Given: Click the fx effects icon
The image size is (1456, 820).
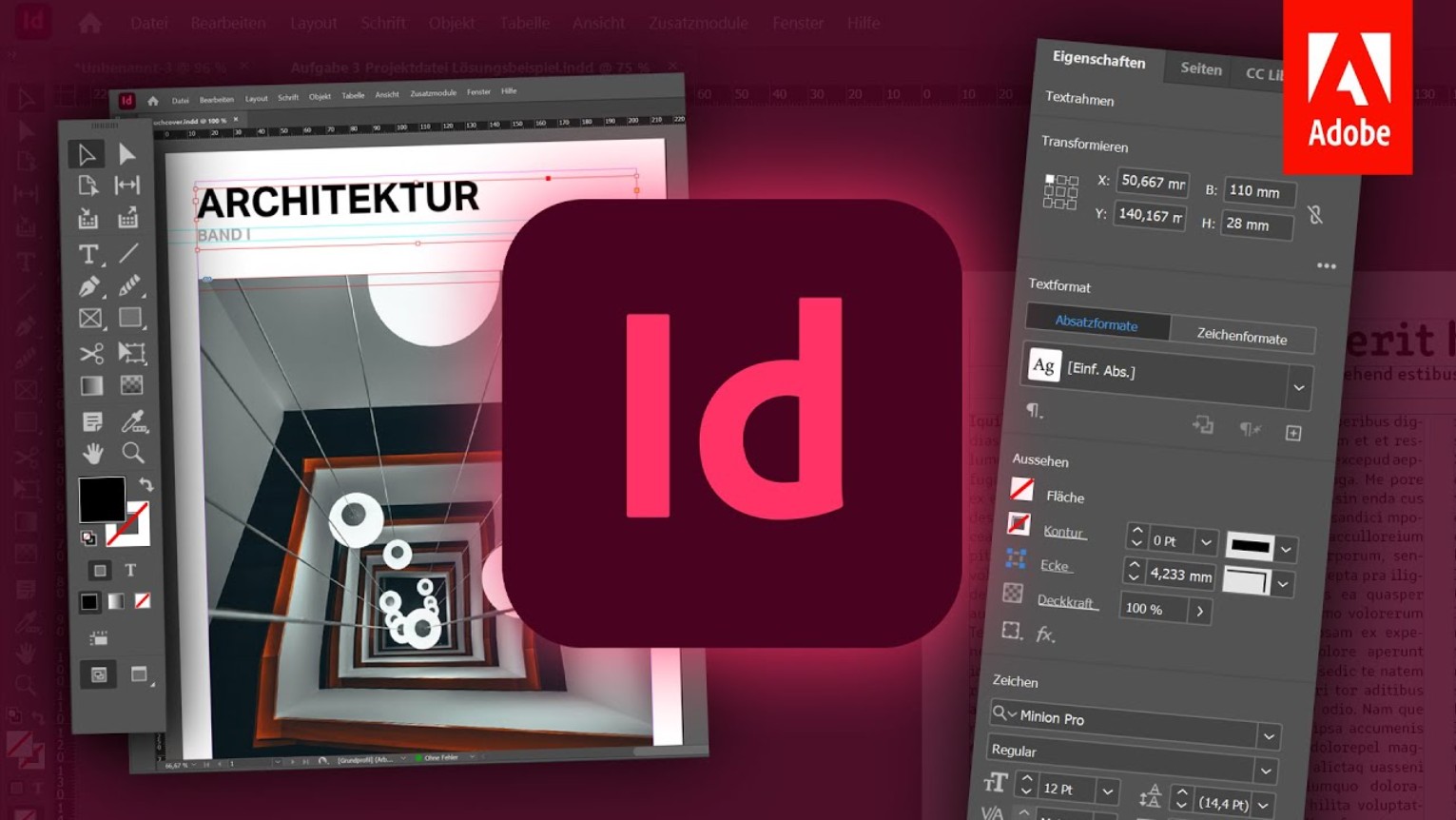Looking at the screenshot, I should pos(1045,634).
